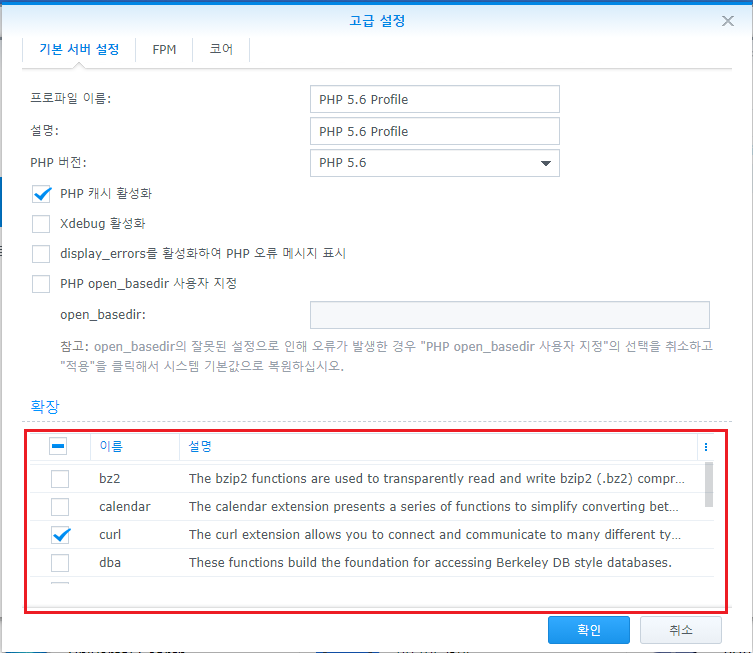Screen dimensions: 753x653
Task: Click the bzip2 functions description text
Action: click(437, 479)
